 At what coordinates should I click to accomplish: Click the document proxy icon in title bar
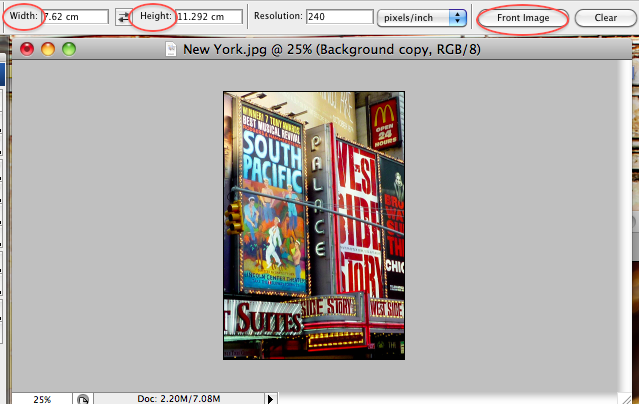171,49
